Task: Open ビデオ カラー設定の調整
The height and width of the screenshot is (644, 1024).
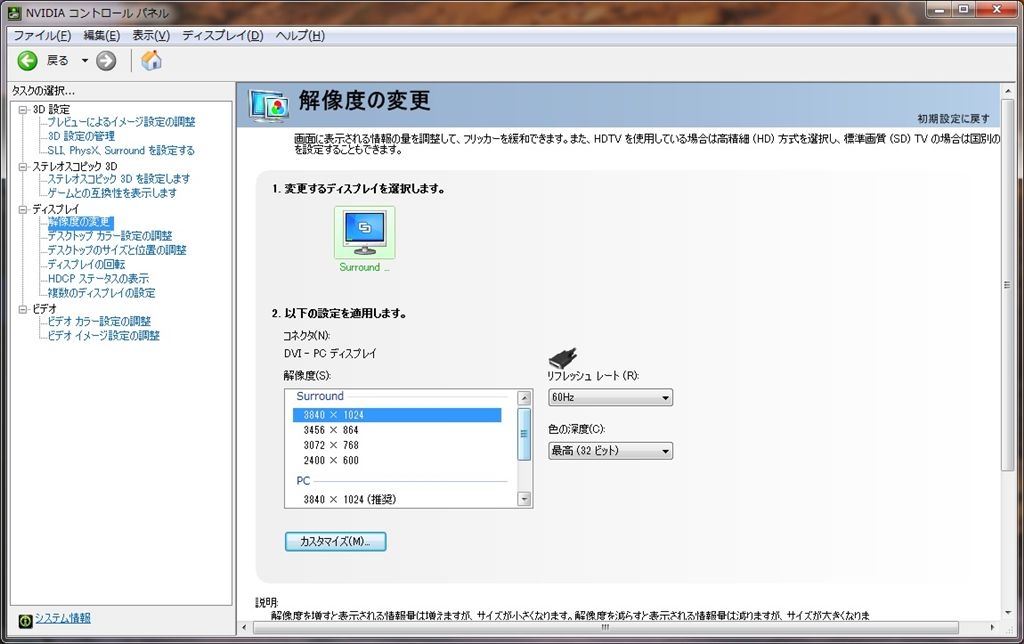Action: (99, 321)
